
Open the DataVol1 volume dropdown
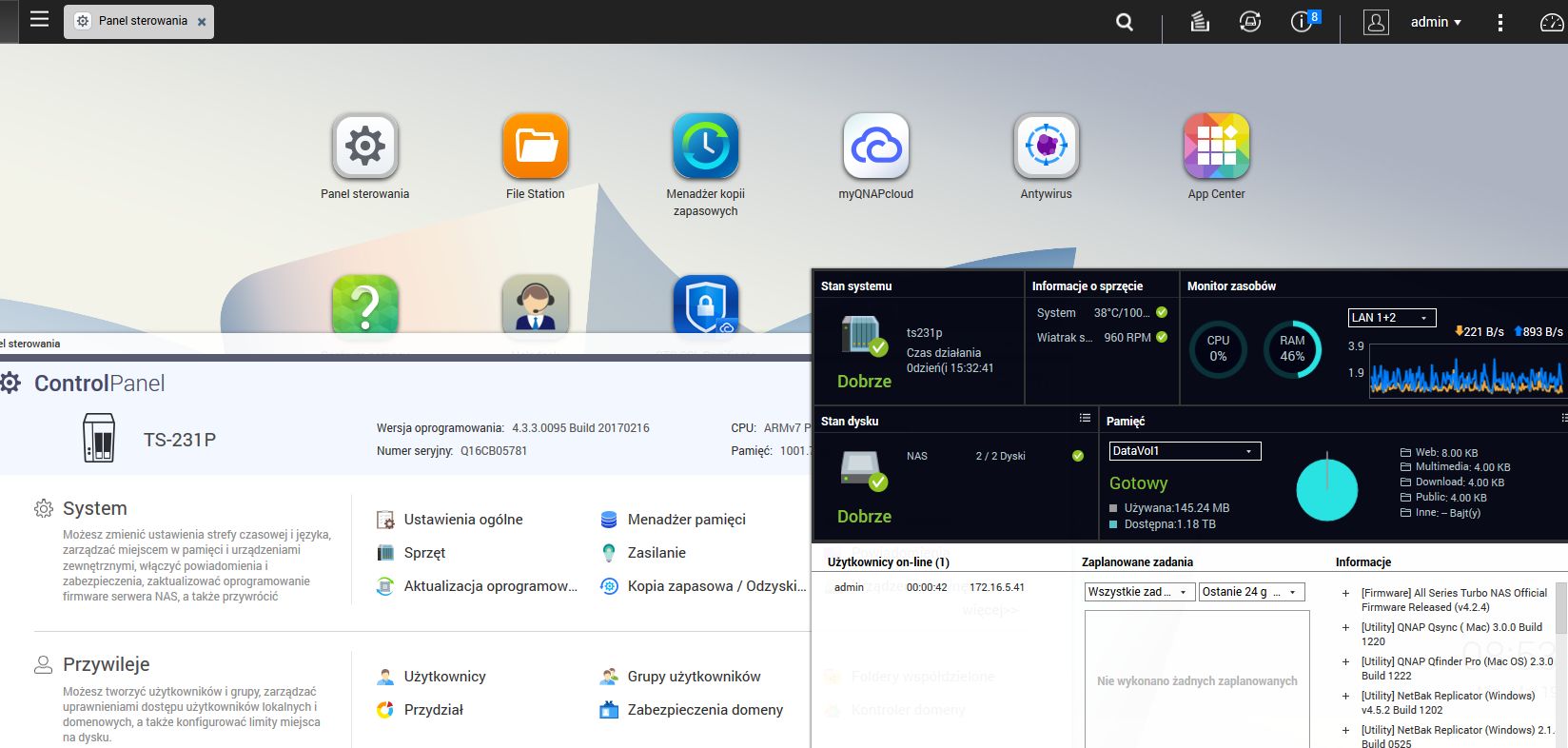pos(1186,451)
